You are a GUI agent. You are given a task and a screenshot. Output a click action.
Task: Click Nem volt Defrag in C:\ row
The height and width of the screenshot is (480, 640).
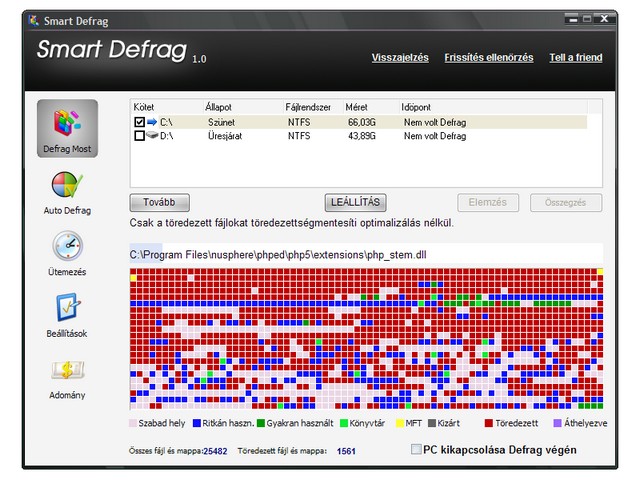coord(435,122)
